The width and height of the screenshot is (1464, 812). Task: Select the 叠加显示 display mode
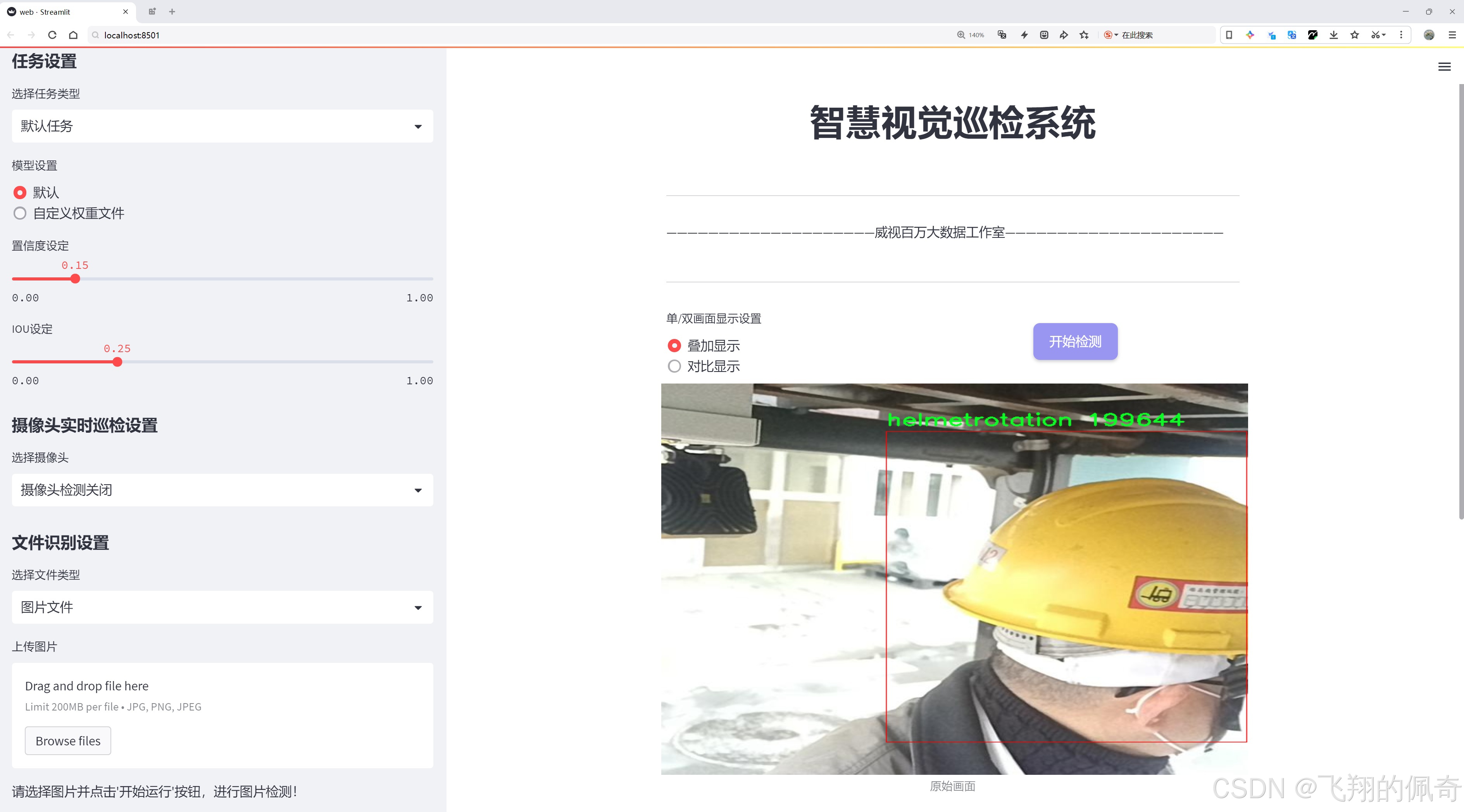coord(674,345)
